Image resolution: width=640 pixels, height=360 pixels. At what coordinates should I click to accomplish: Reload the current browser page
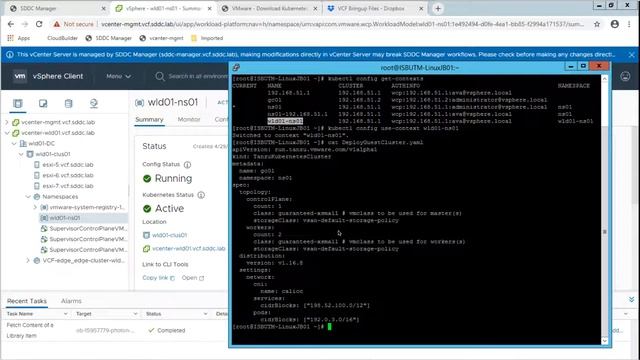pyautogui.click(x=39, y=24)
